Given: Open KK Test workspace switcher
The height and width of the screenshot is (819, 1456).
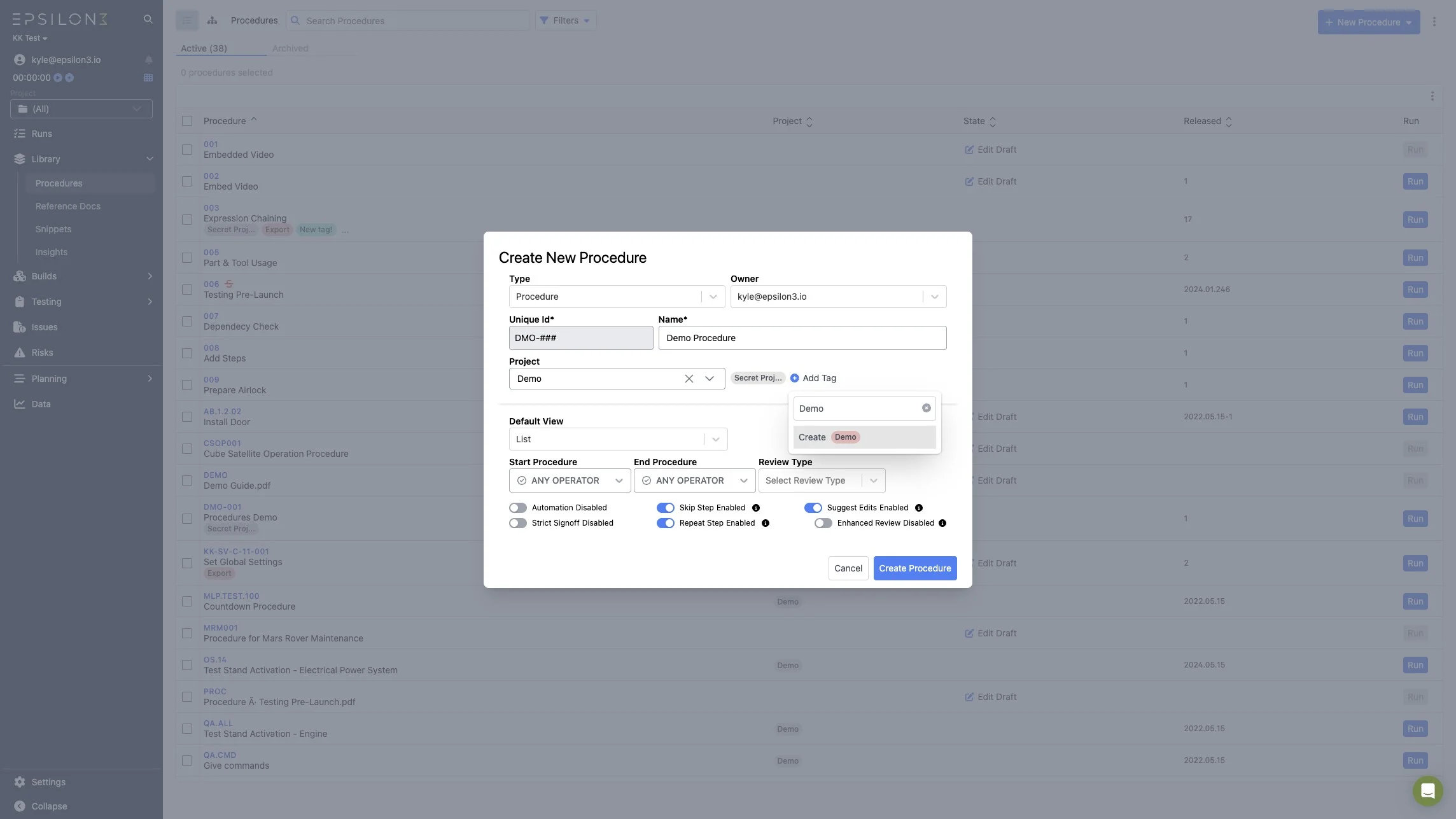Looking at the screenshot, I should [x=30, y=38].
